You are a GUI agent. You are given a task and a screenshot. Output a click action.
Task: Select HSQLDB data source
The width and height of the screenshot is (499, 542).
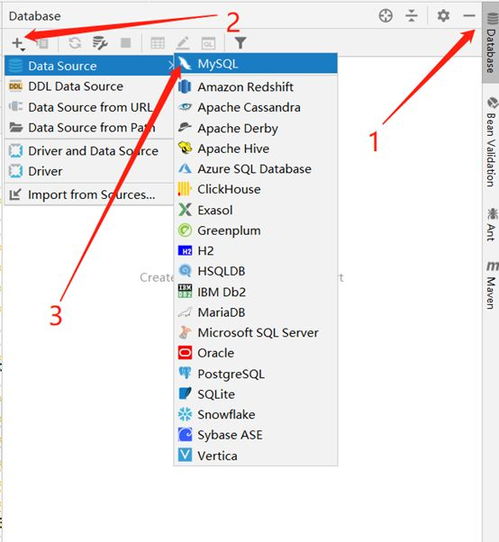256,271
